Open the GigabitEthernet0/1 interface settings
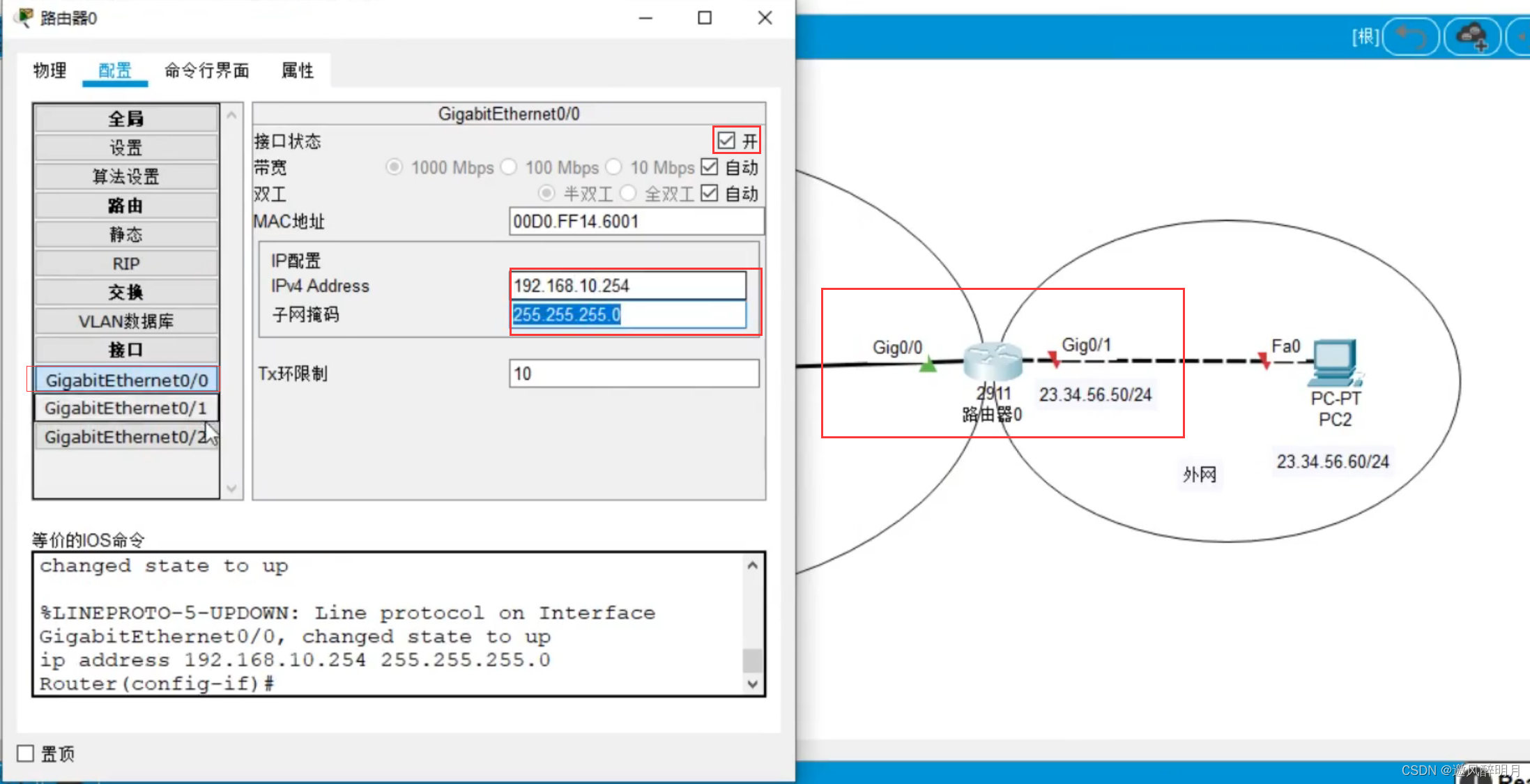The height and width of the screenshot is (784, 1530). 125,408
